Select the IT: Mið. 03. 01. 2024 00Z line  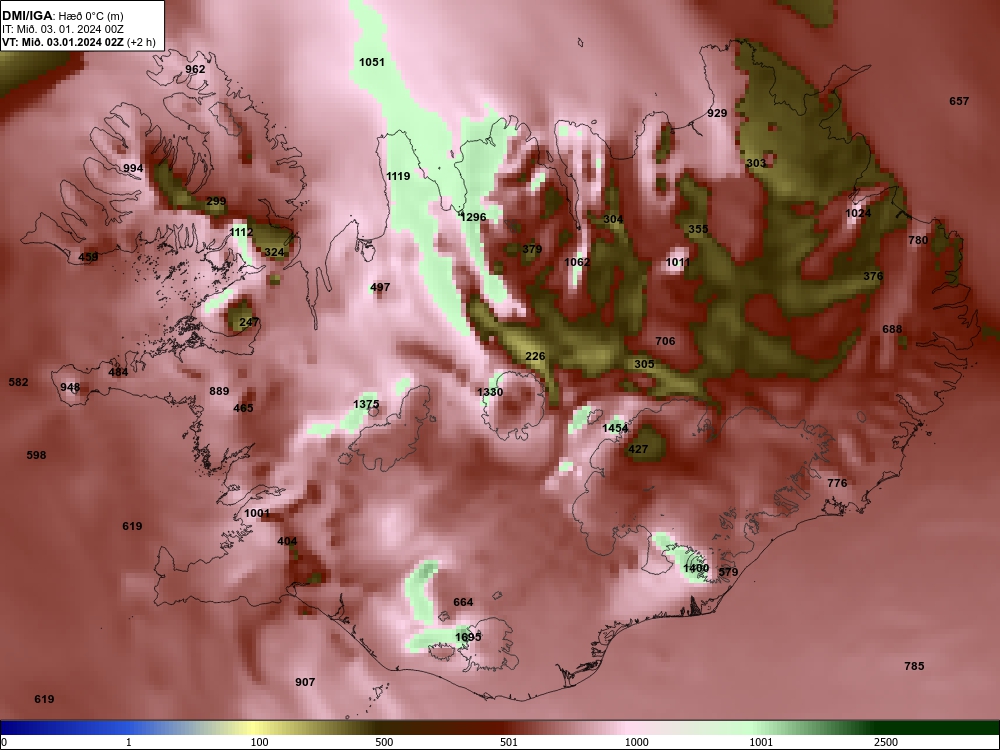click(62, 29)
